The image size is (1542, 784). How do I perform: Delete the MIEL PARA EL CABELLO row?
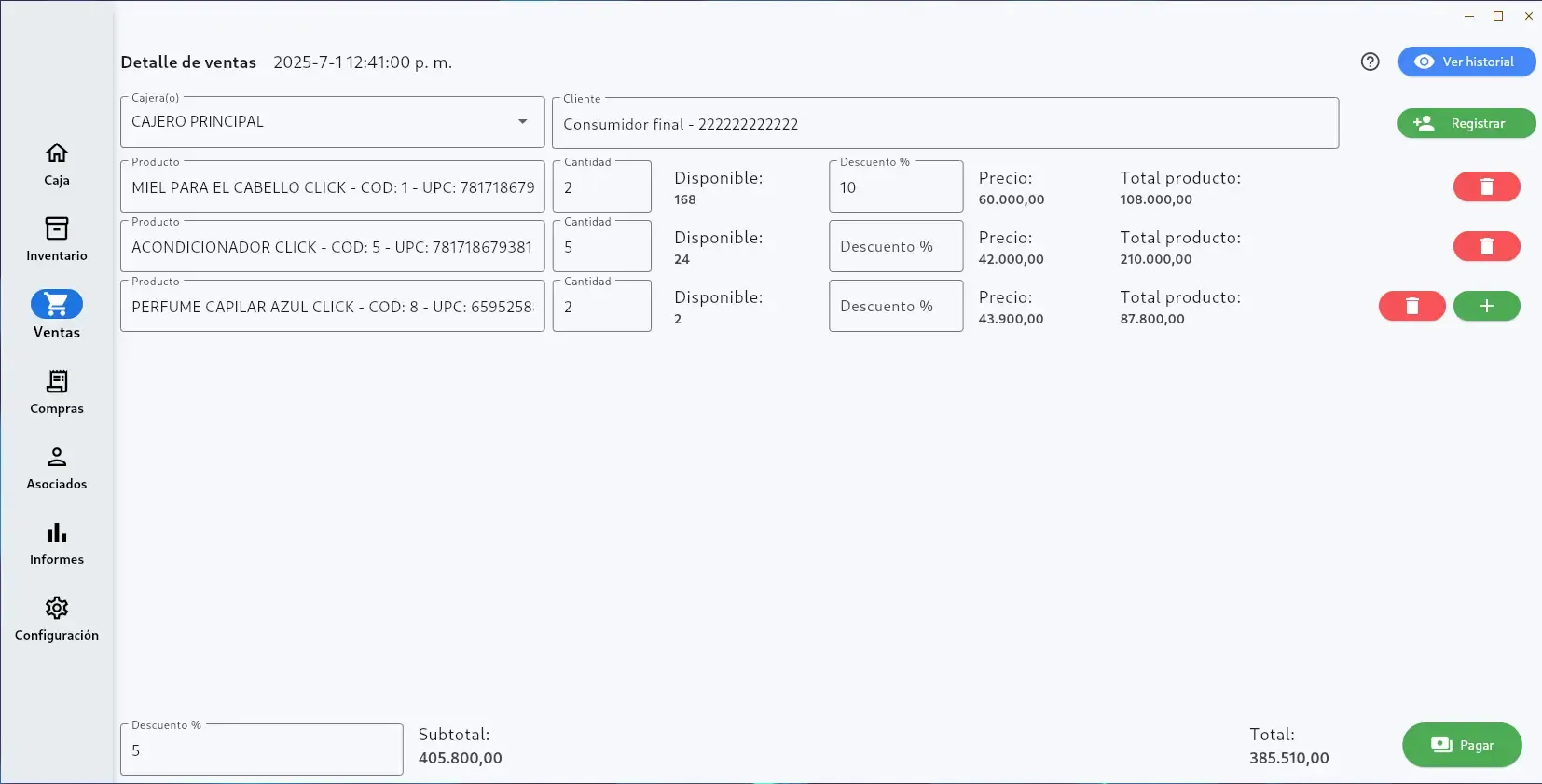(1486, 186)
